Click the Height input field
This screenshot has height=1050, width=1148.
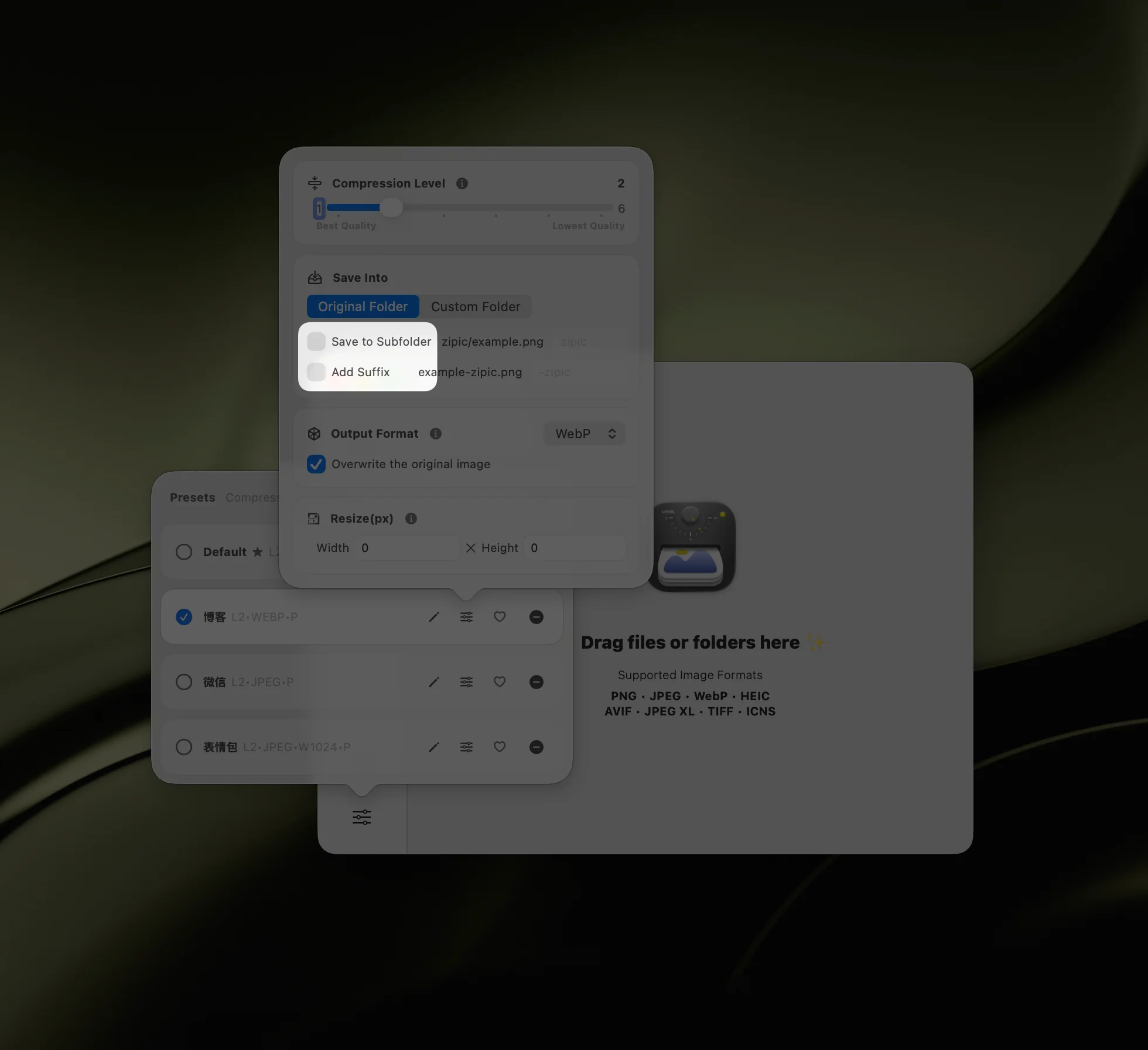pyautogui.click(x=574, y=548)
